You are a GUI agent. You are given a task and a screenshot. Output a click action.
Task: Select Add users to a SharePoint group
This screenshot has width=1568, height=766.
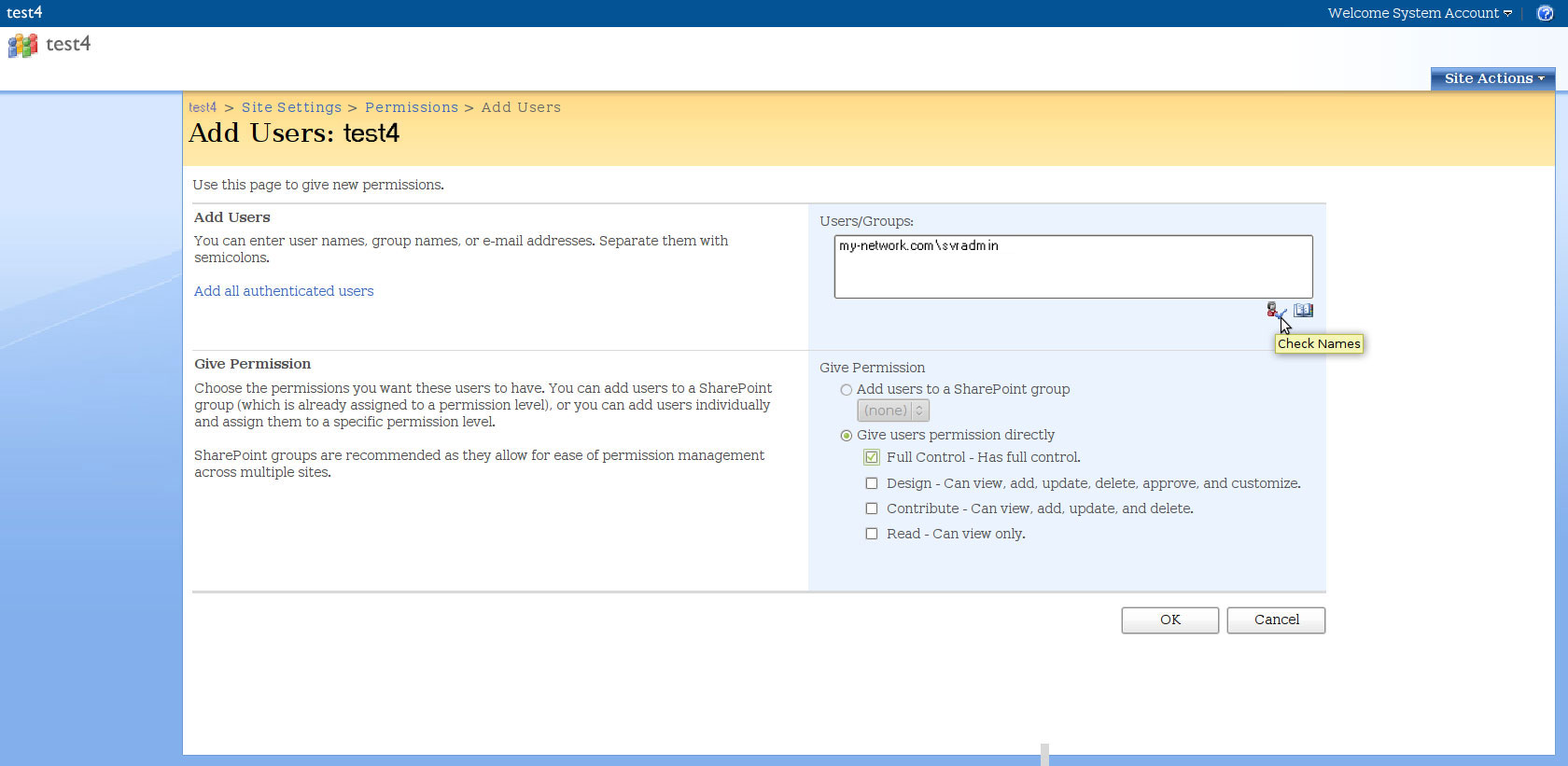pyautogui.click(x=847, y=390)
